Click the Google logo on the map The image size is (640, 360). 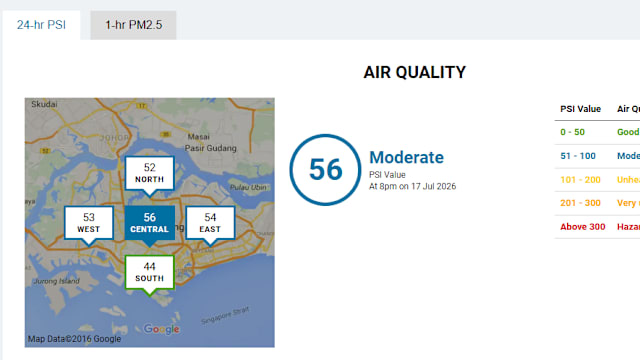[x=161, y=329]
